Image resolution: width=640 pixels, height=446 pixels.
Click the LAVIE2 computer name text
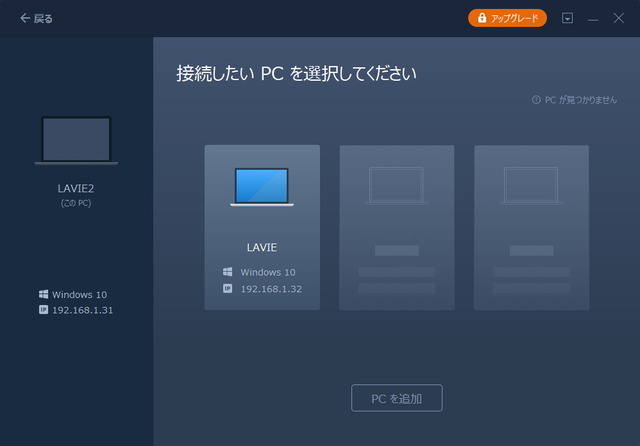pyautogui.click(x=76, y=189)
